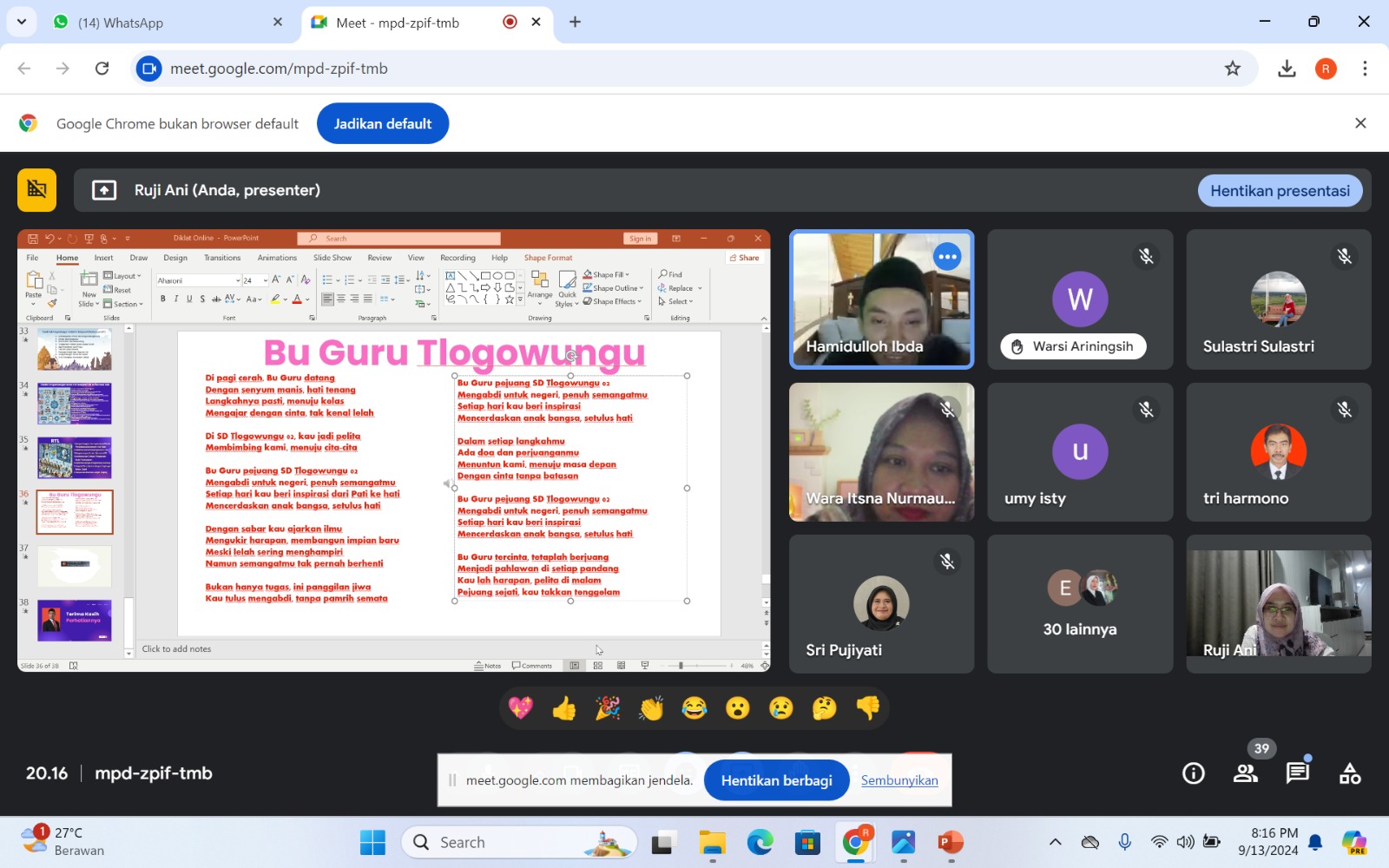Send the clapping hands reaction
Screen dimensions: 1389x868
point(651,709)
